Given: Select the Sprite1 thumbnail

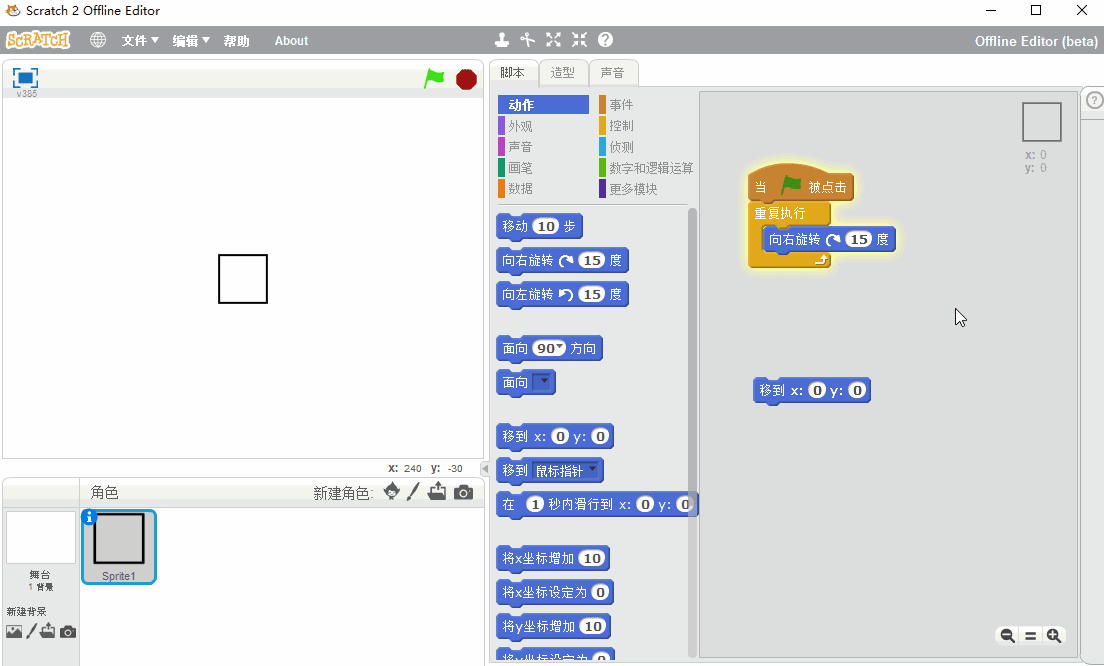Looking at the screenshot, I should [118, 546].
